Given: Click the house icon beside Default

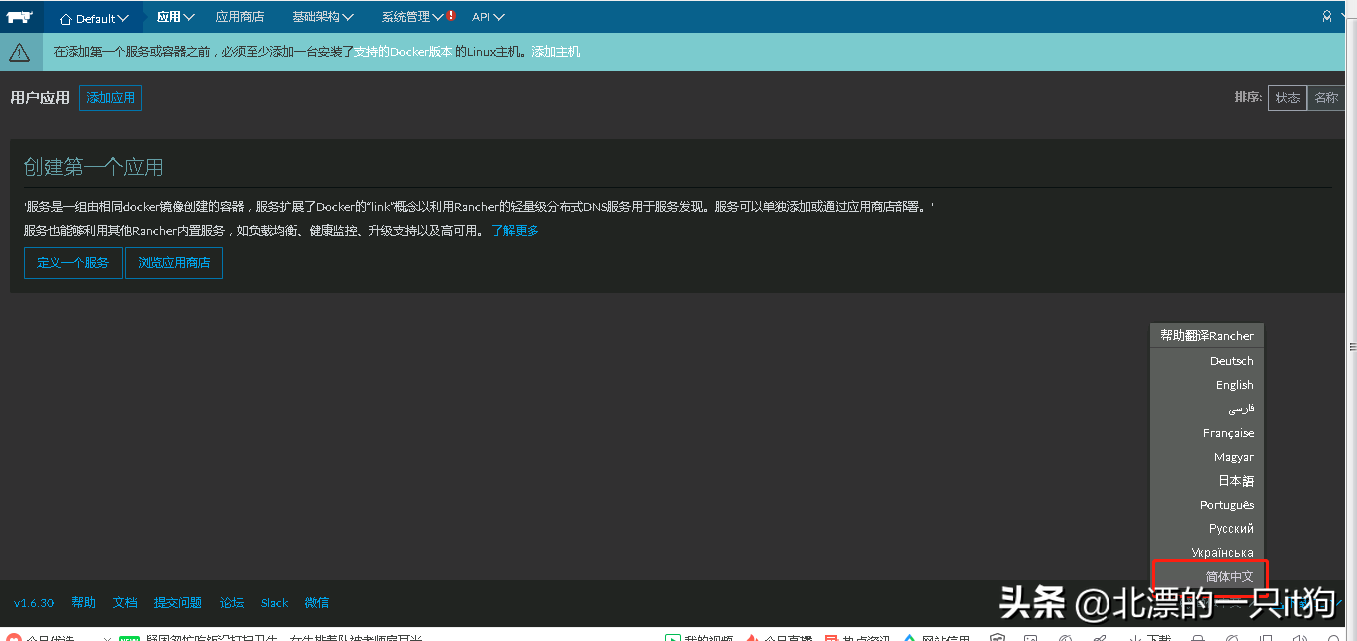Looking at the screenshot, I should click(x=66, y=18).
